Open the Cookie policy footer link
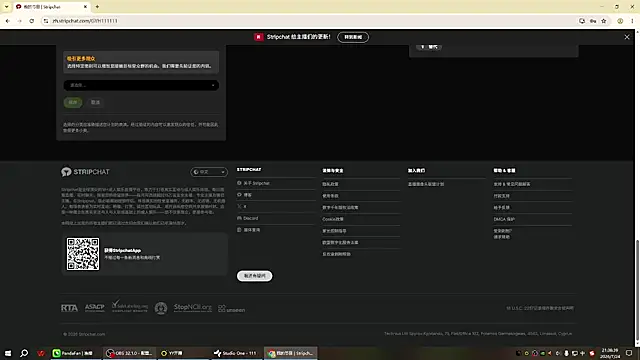Viewport: 640px width, 360px height. pyautogui.click(x=333, y=219)
